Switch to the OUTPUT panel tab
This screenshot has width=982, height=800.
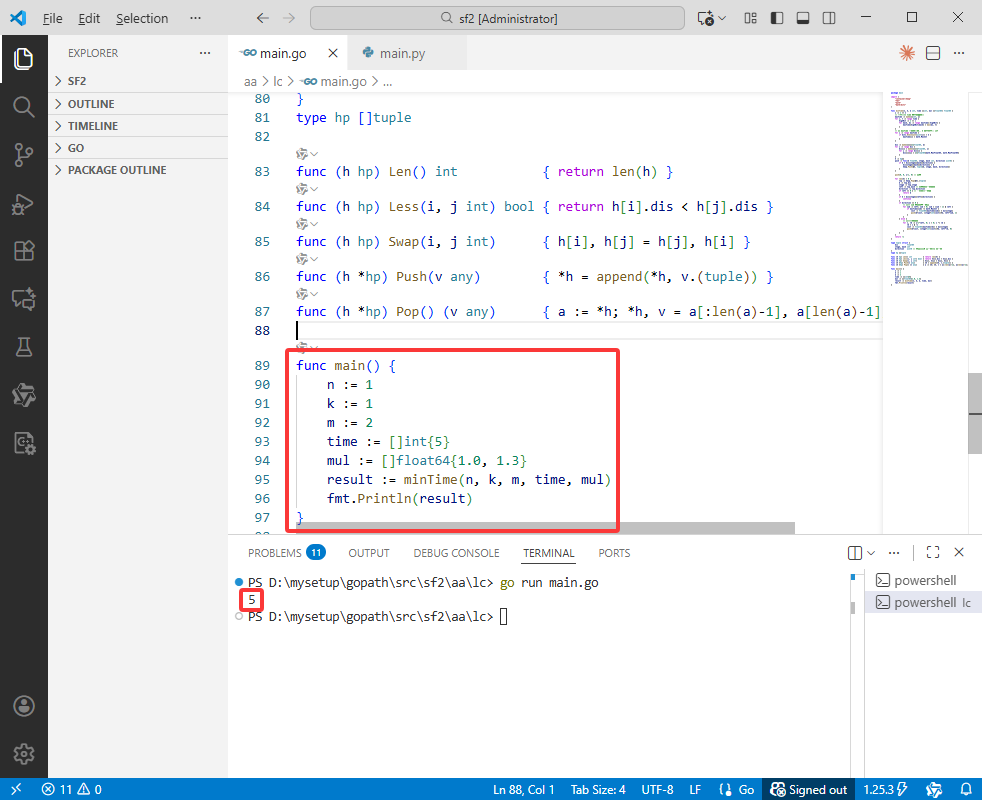[369, 553]
